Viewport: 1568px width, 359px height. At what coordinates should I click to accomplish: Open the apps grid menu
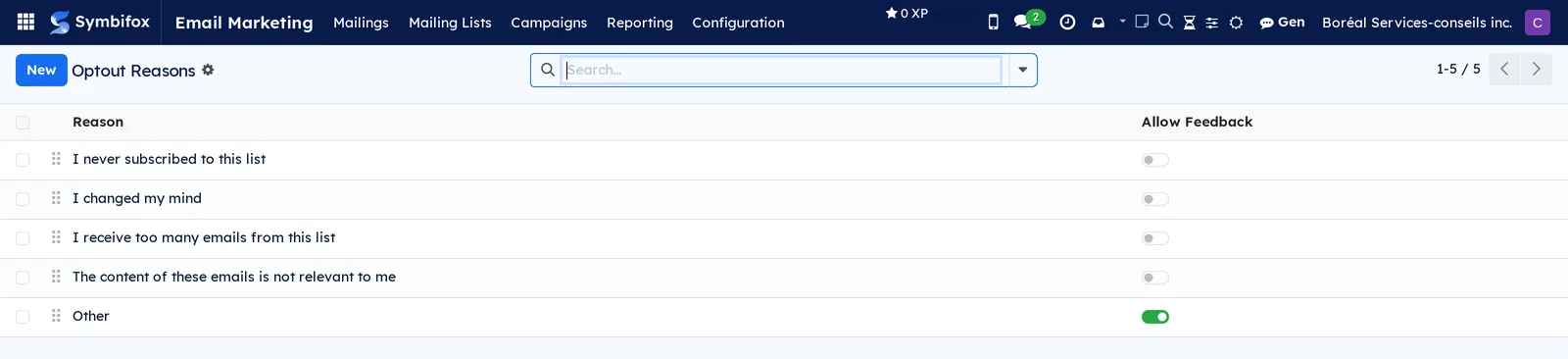(26, 22)
